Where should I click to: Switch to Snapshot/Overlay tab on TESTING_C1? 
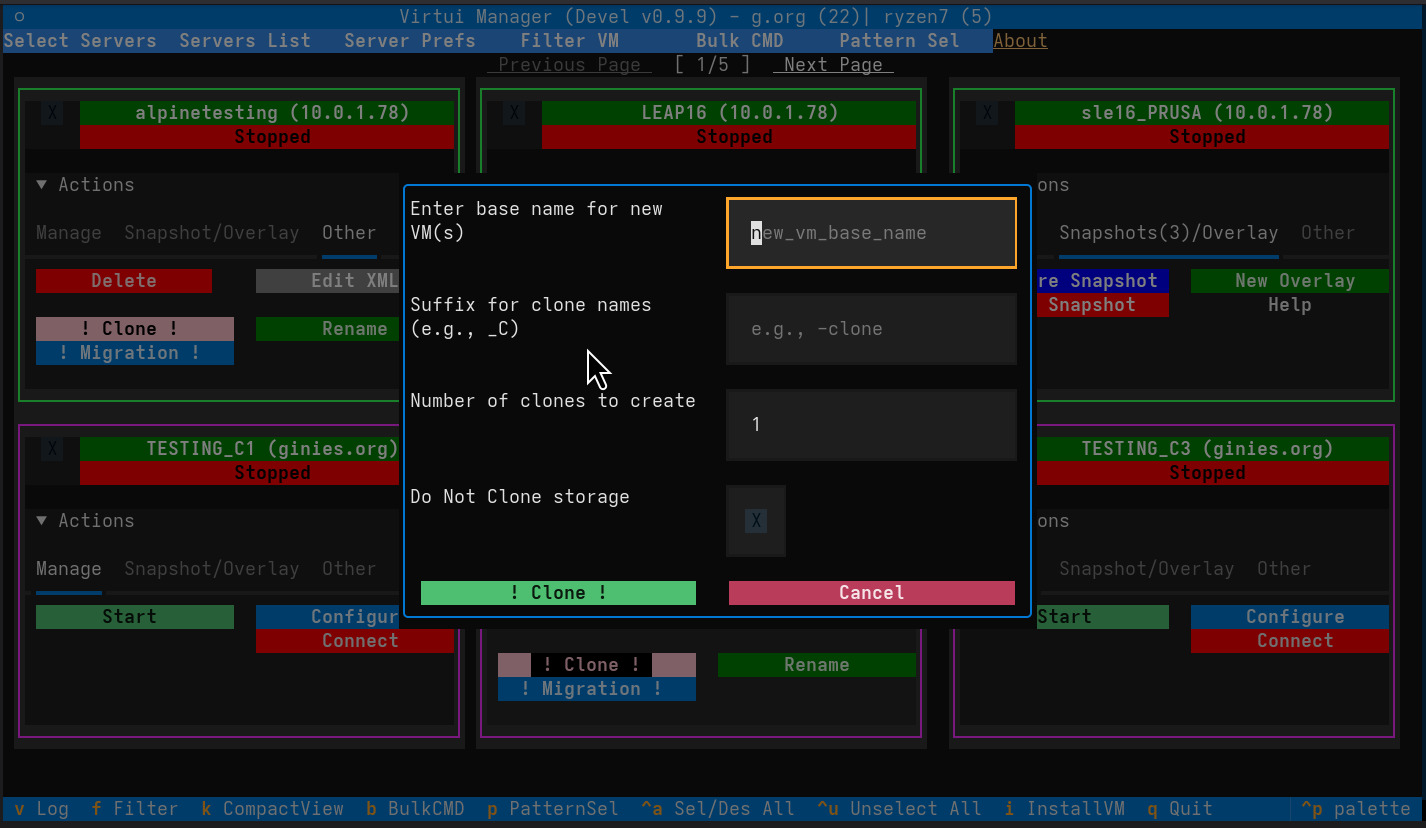[x=211, y=568]
